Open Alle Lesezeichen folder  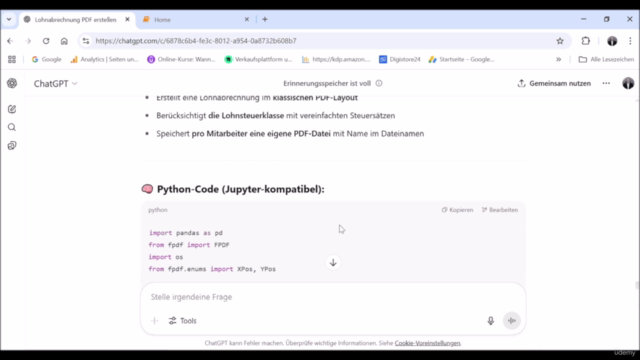[607, 59]
